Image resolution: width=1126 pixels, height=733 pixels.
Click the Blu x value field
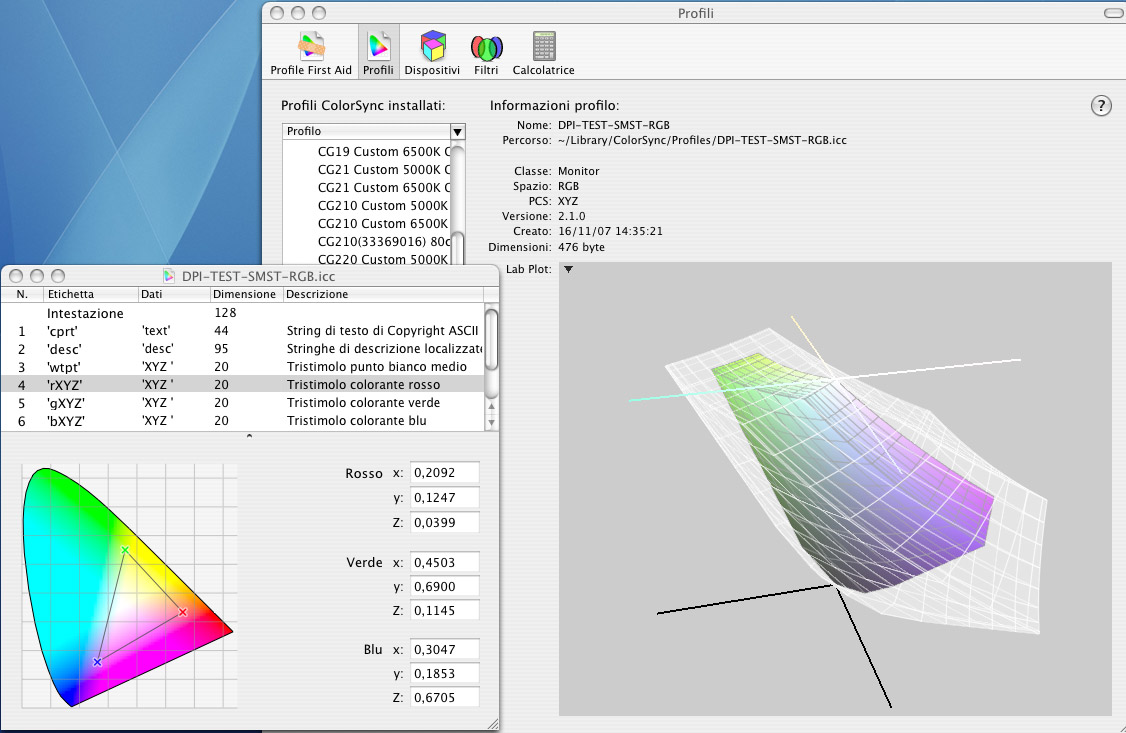[x=445, y=650]
